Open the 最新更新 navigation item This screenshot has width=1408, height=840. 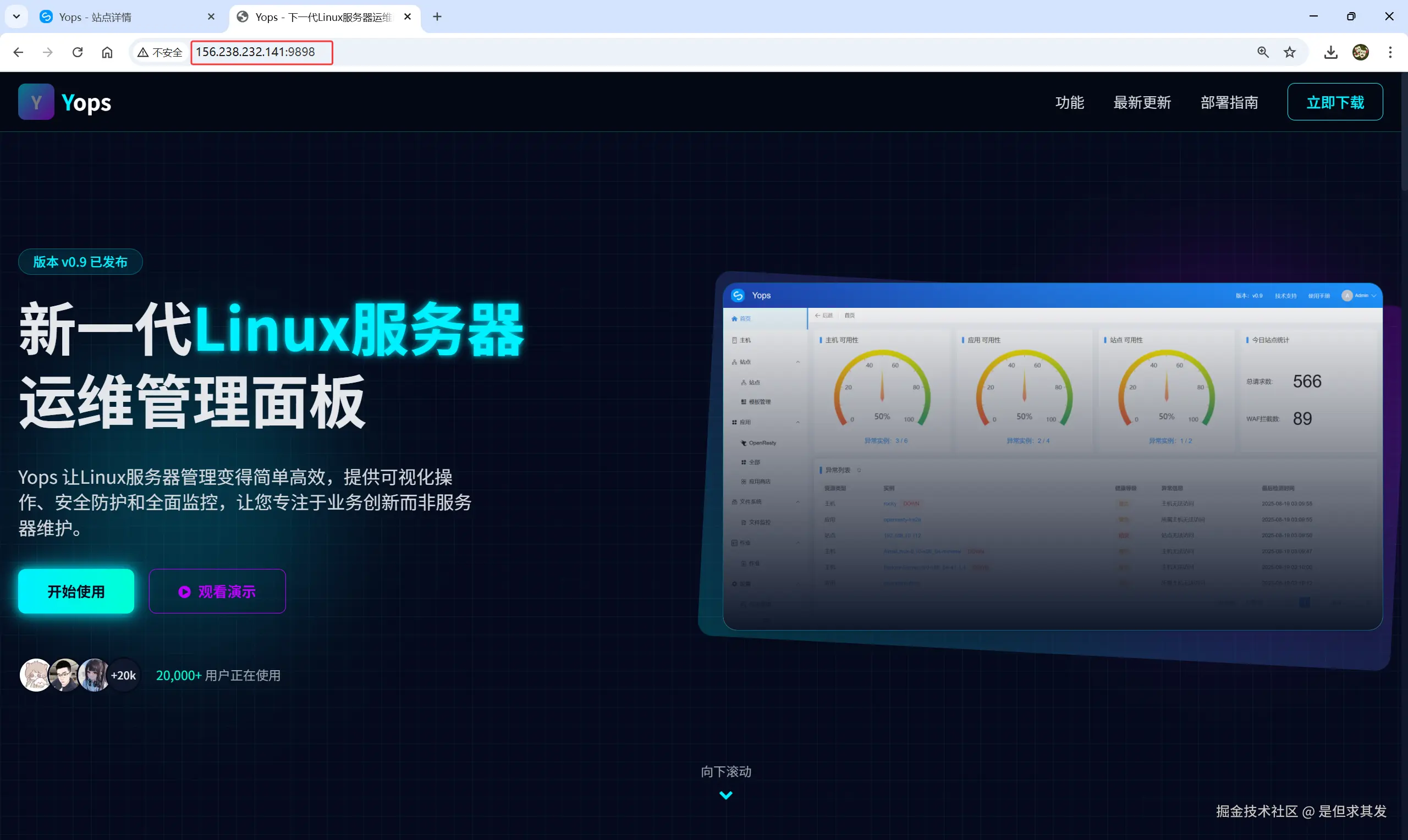coord(1141,102)
